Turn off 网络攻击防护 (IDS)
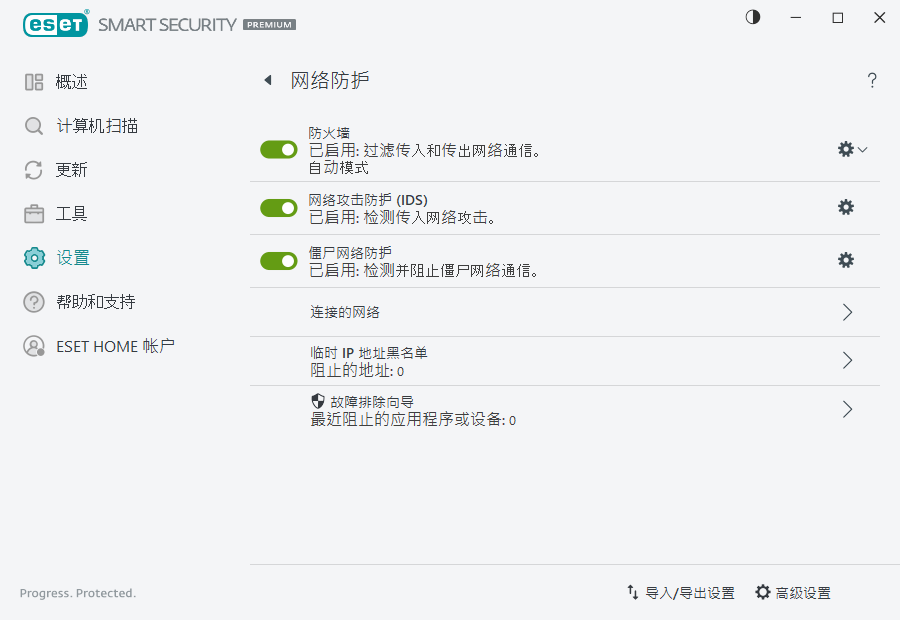Viewport: 900px width, 620px height. coord(278,208)
